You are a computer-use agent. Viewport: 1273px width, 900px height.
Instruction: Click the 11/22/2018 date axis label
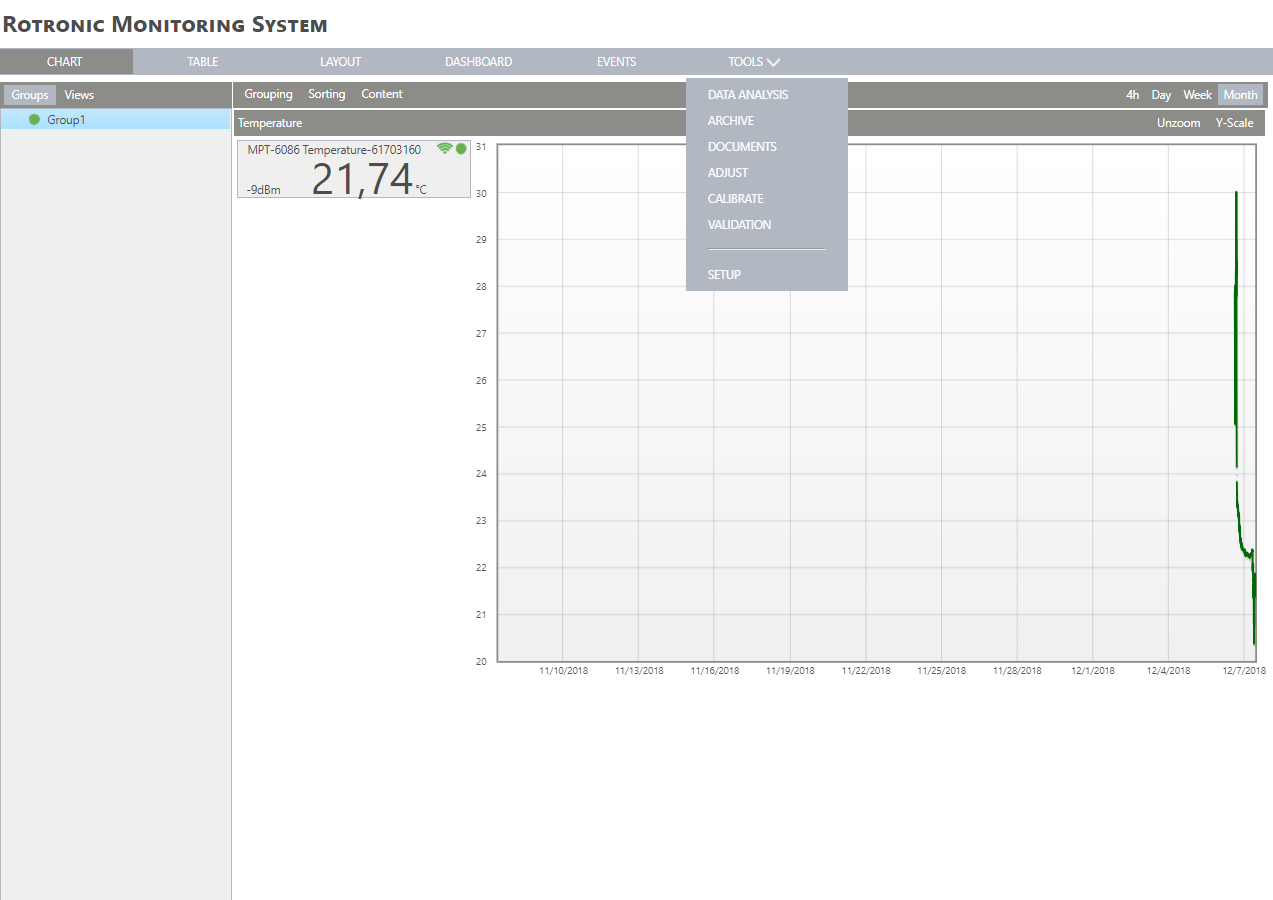coord(866,670)
